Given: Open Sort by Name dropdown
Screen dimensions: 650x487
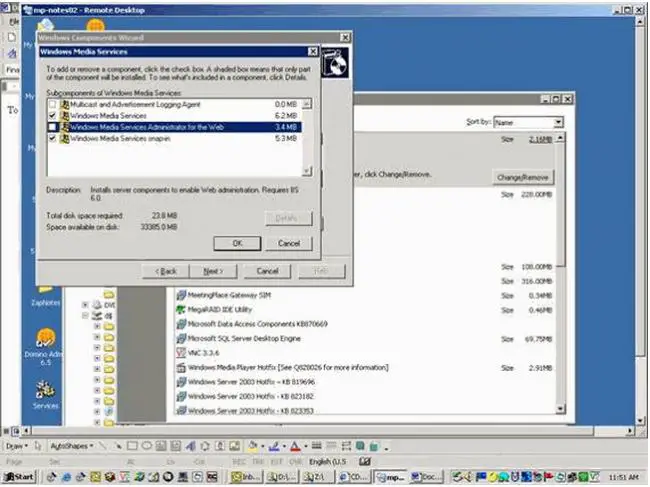Looking at the screenshot, I should click(558, 122).
